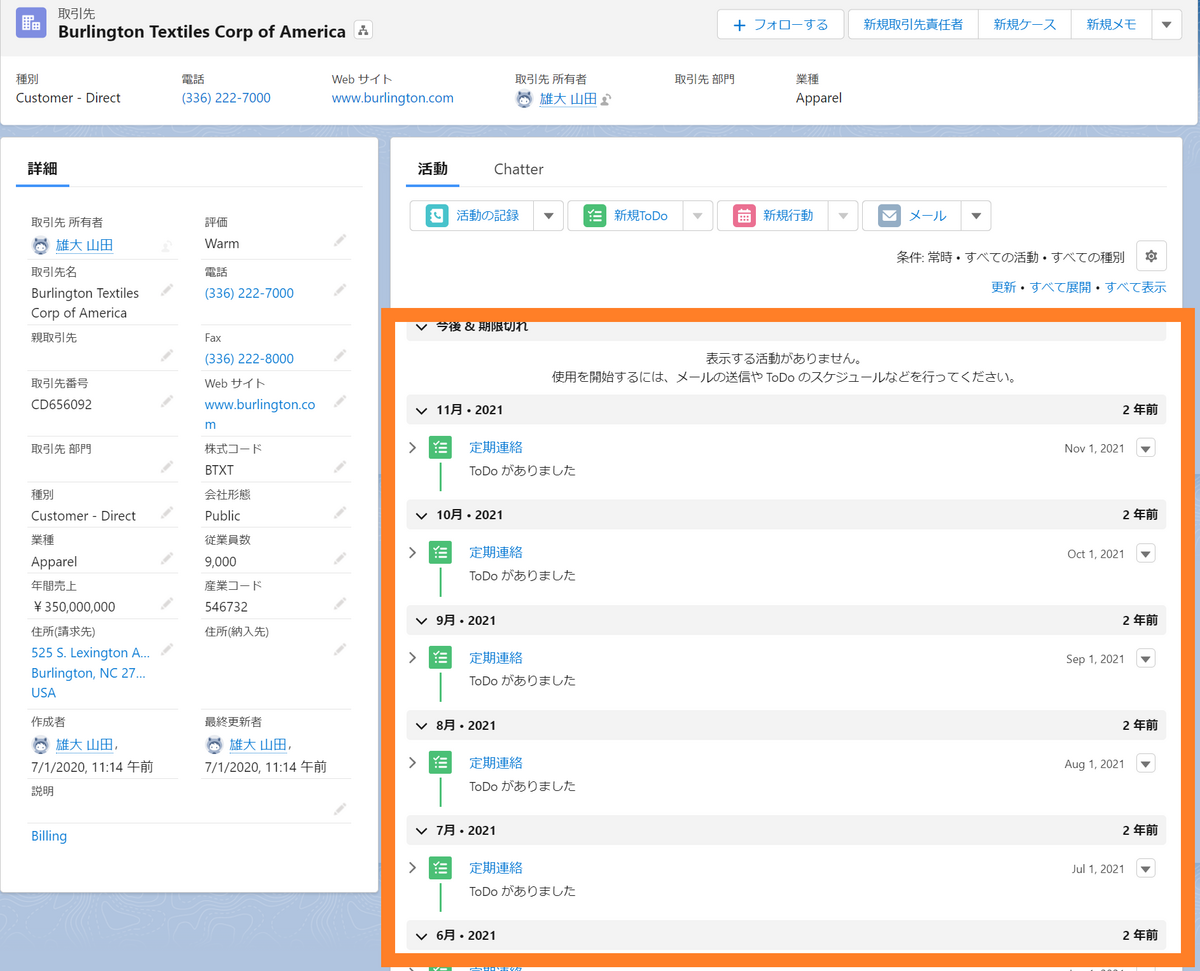Select the 活動 tab
Screen dimensions: 1200x971
(433, 169)
